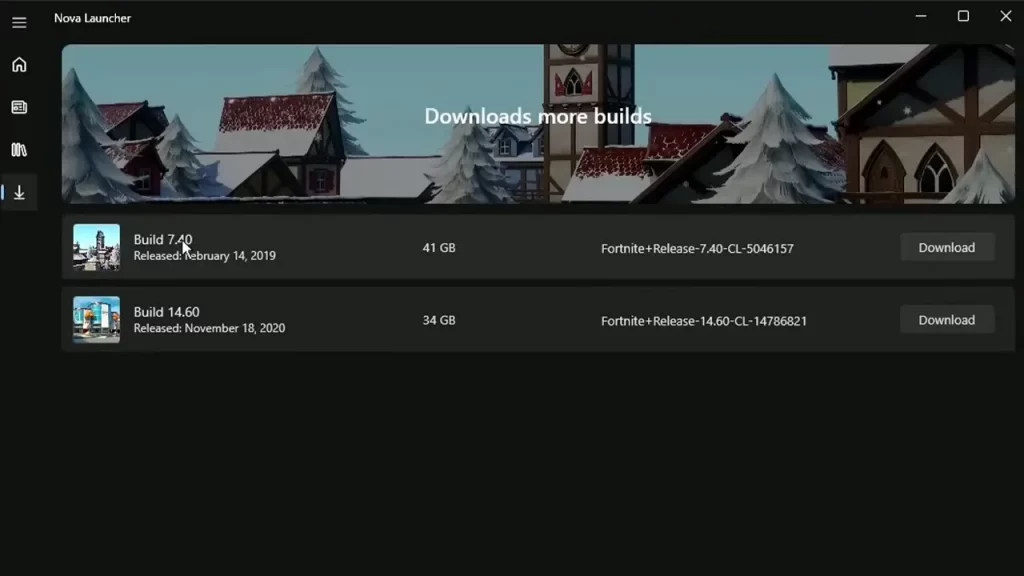Click "Released: February 14, 2019" text
This screenshot has height=576, width=1024.
[204, 256]
